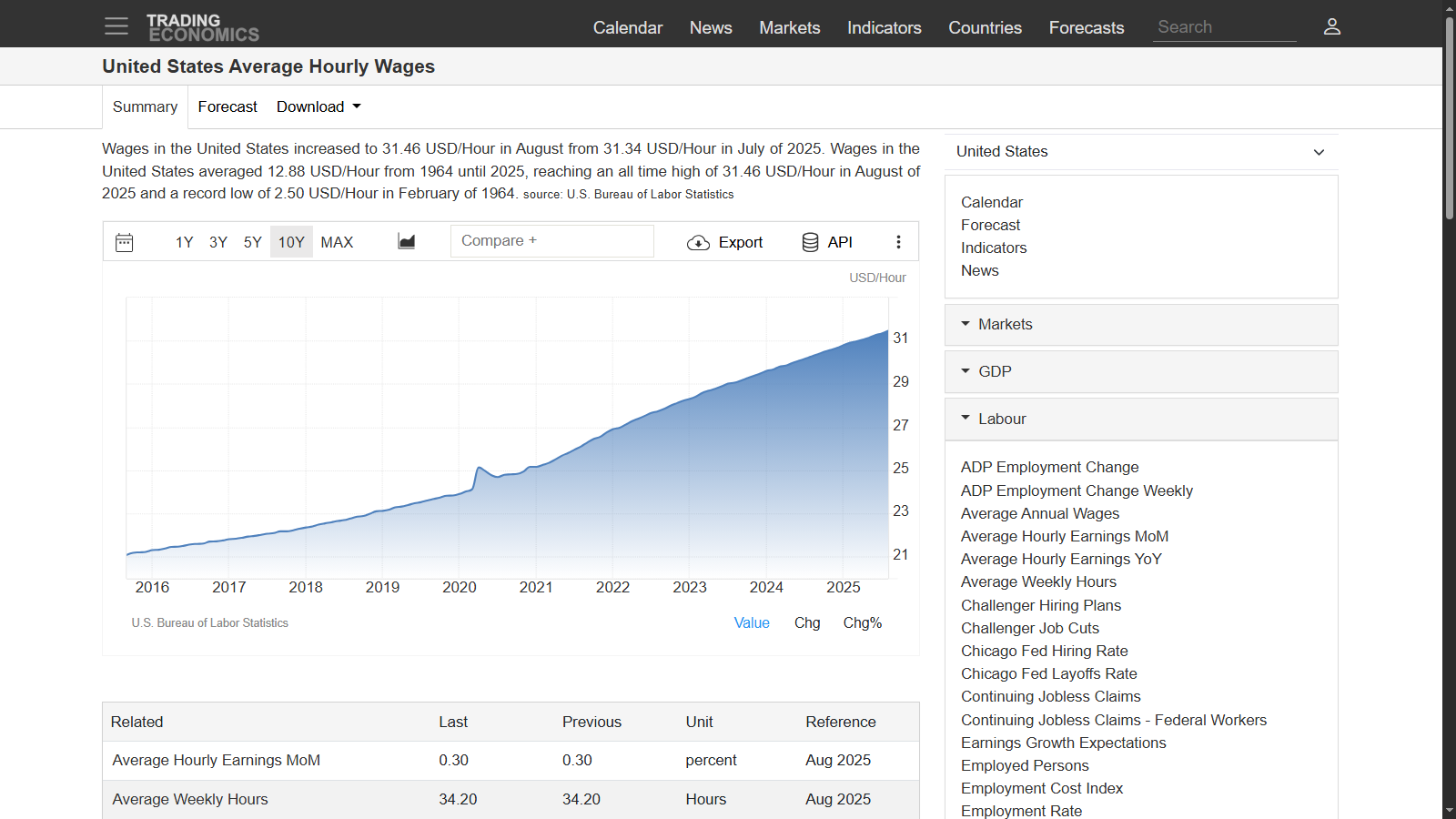Open Chicago Fed Layoffs Rate link

[1049, 673]
